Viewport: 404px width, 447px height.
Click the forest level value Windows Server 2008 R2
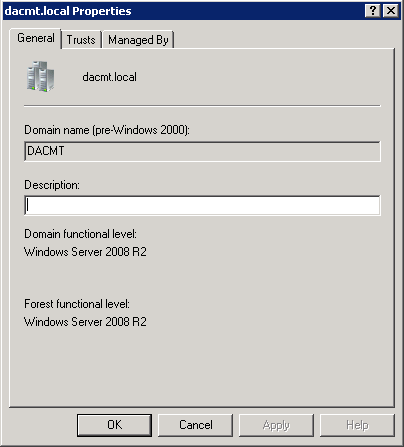pos(85,322)
